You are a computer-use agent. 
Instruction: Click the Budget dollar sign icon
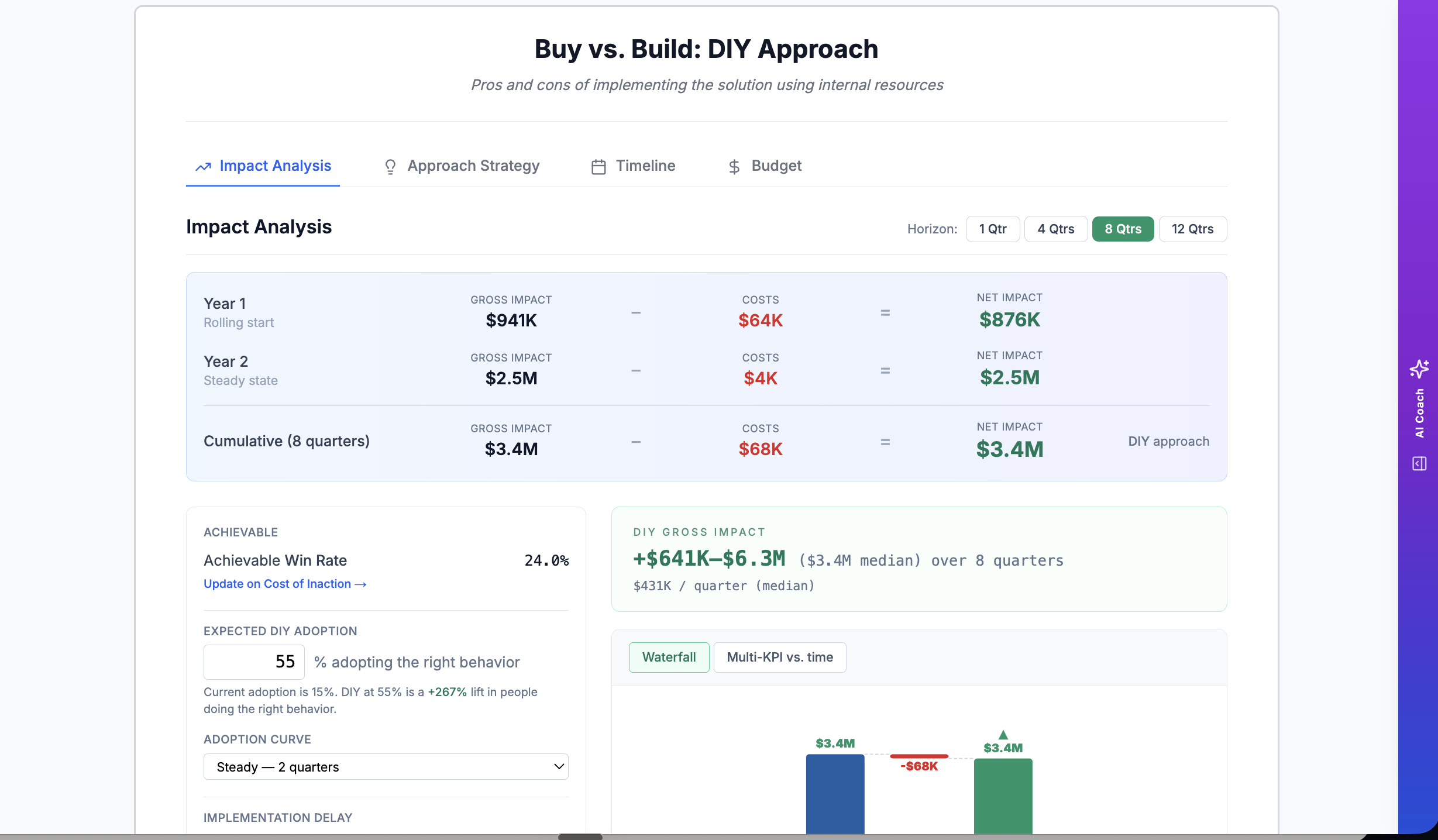pos(734,167)
